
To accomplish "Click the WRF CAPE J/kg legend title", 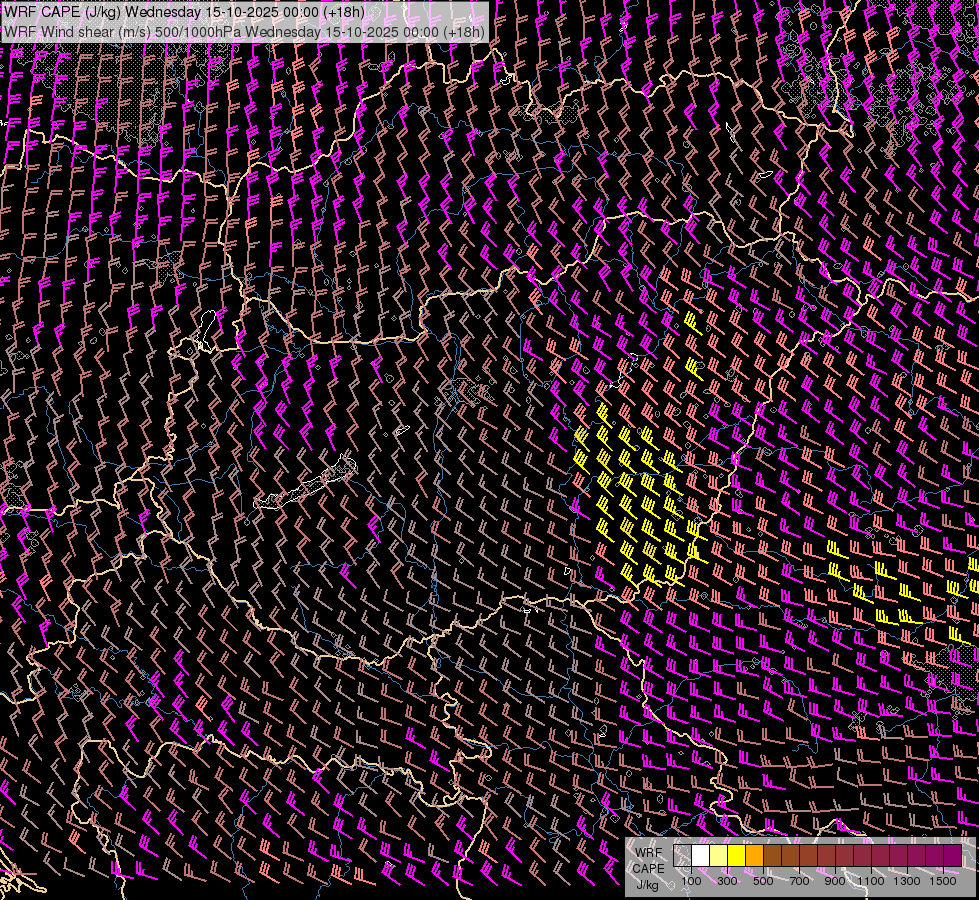I will coord(647,868).
